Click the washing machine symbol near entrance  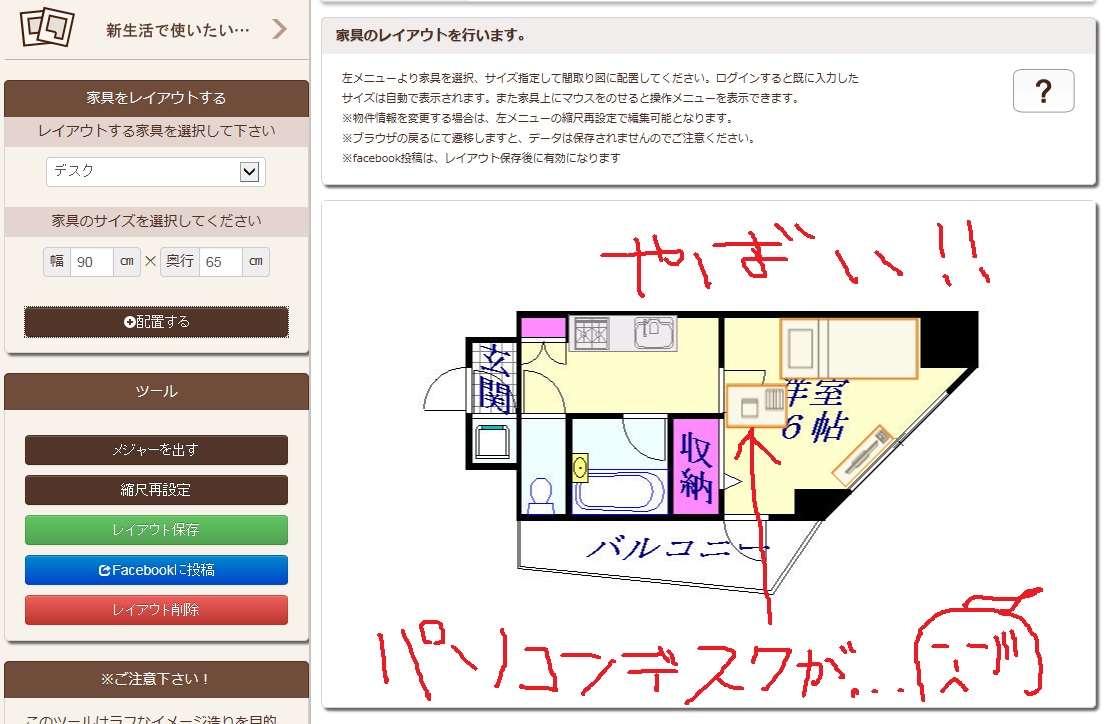(493, 440)
